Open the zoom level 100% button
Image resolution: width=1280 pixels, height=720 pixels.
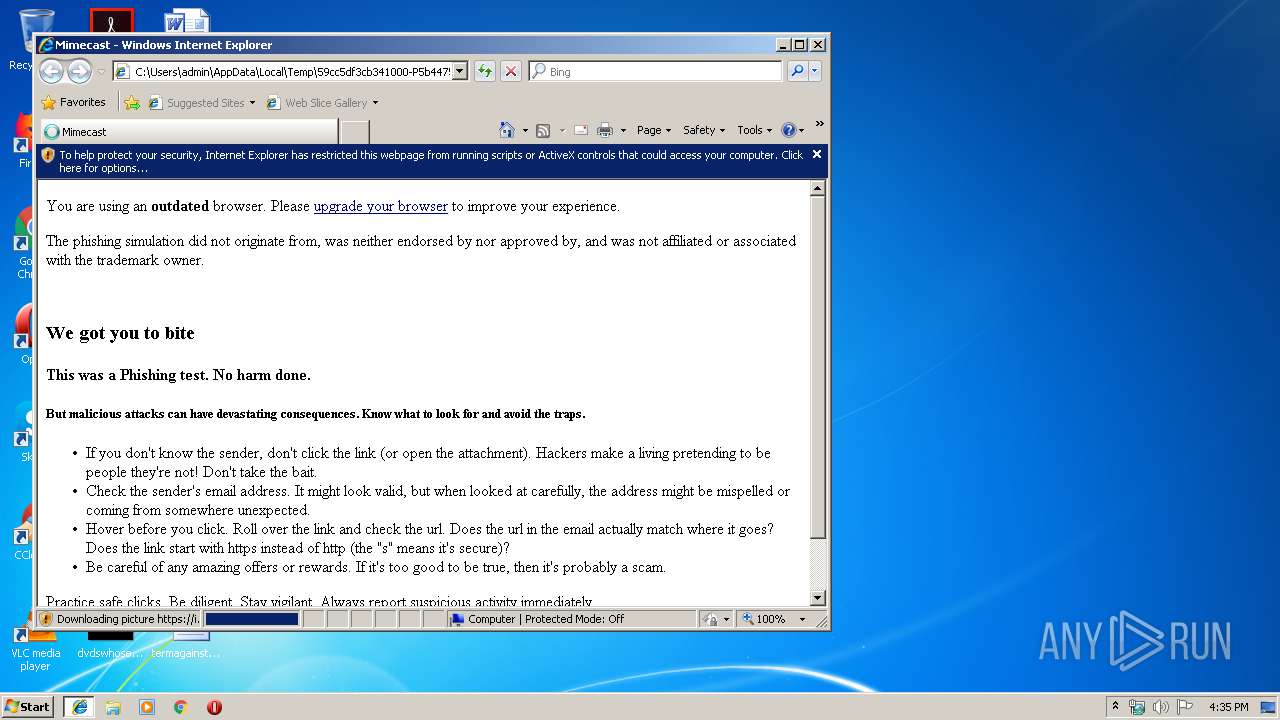[764, 619]
